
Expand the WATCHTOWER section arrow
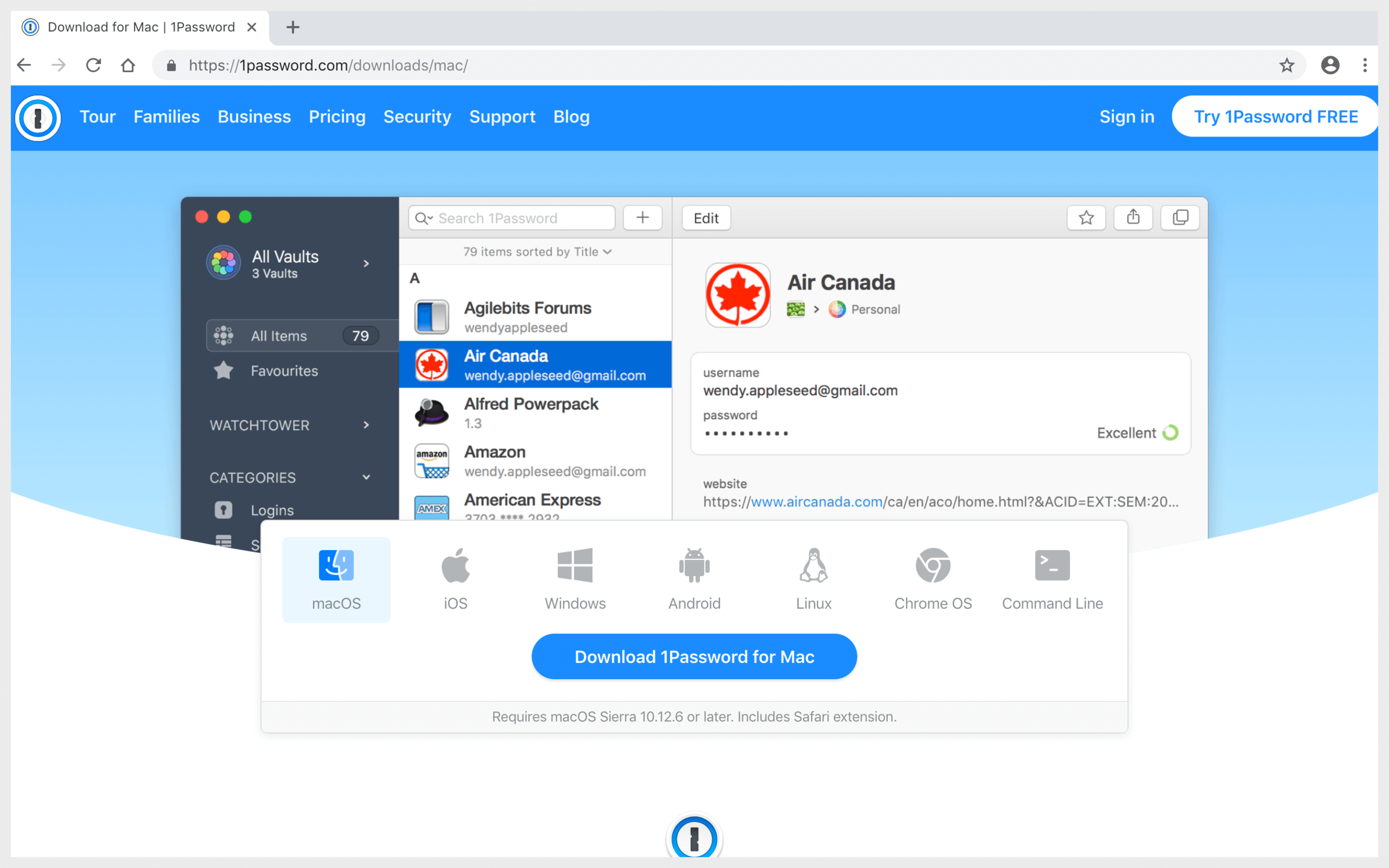pos(366,425)
